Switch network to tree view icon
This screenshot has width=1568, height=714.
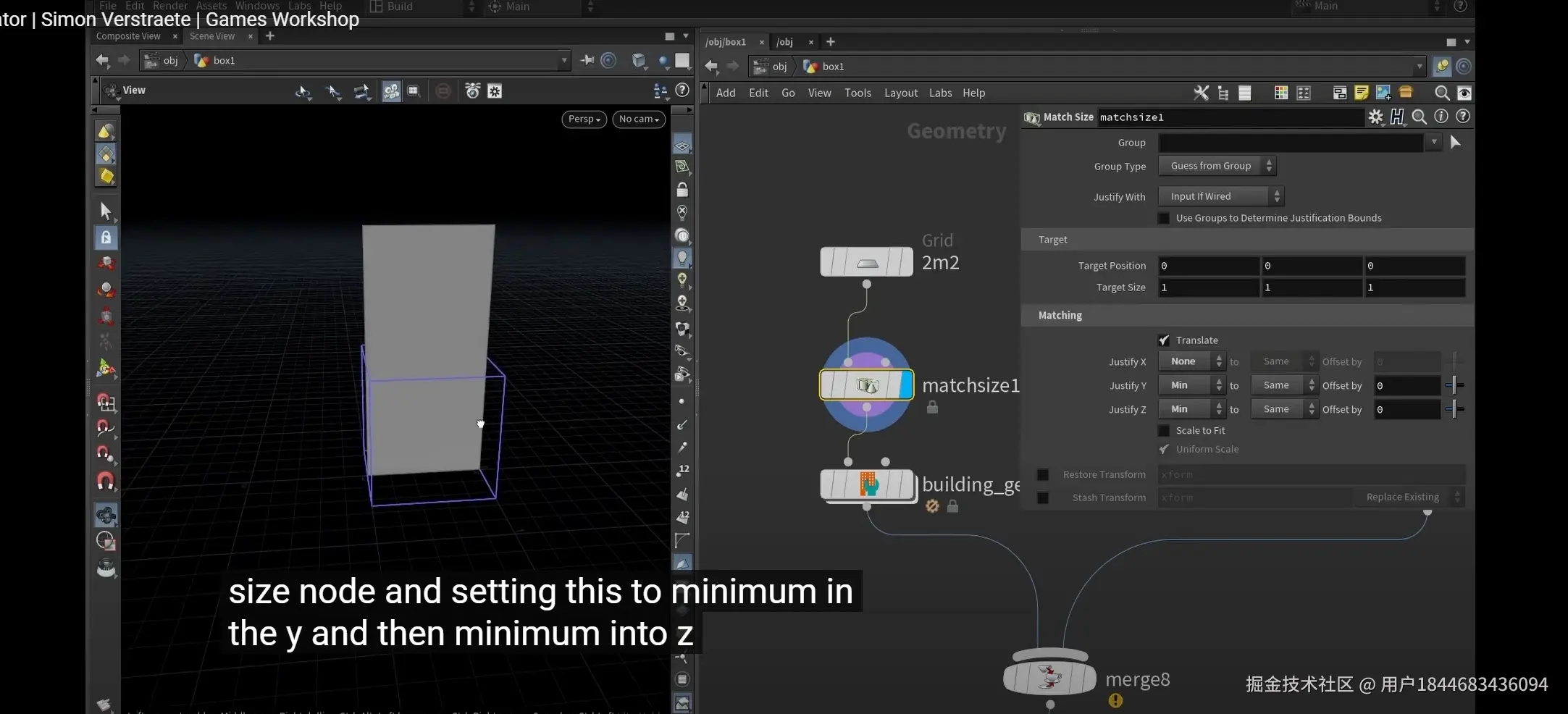(1223, 93)
